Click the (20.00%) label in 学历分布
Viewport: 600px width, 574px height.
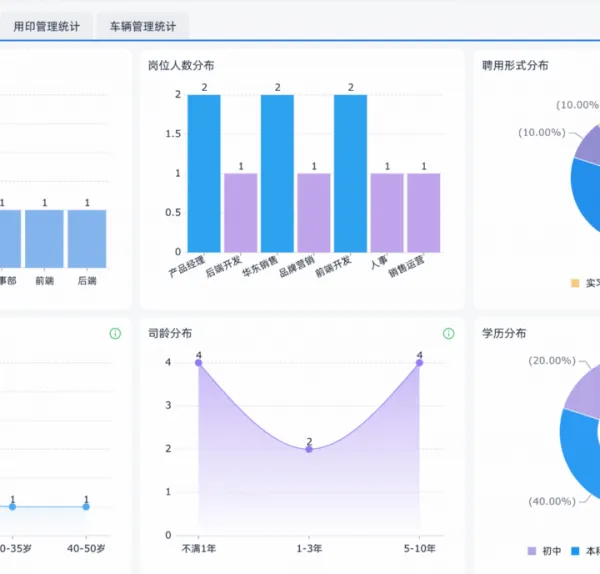click(x=552, y=360)
